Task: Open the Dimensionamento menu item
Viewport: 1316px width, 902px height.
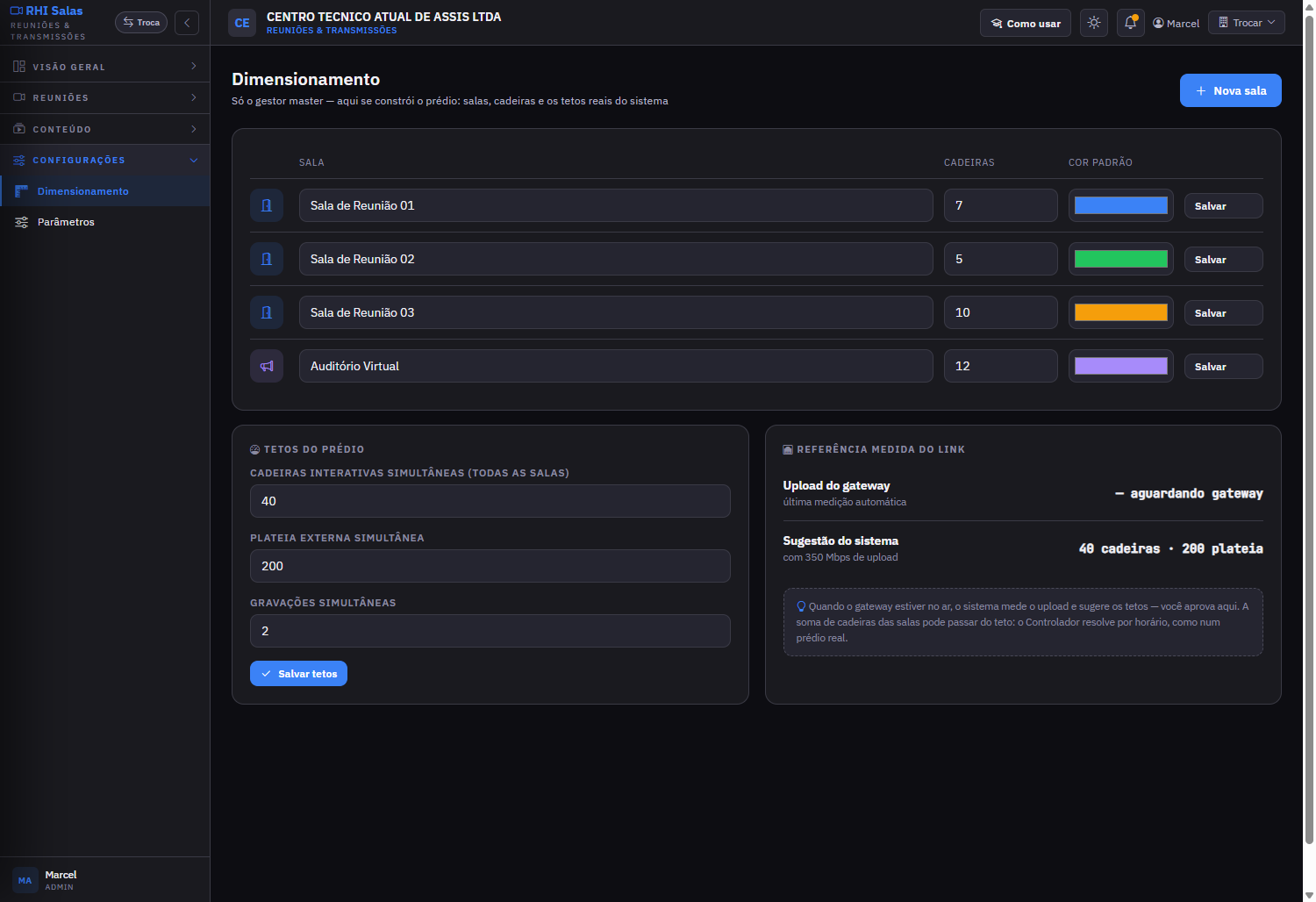Action: click(x=105, y=191)
